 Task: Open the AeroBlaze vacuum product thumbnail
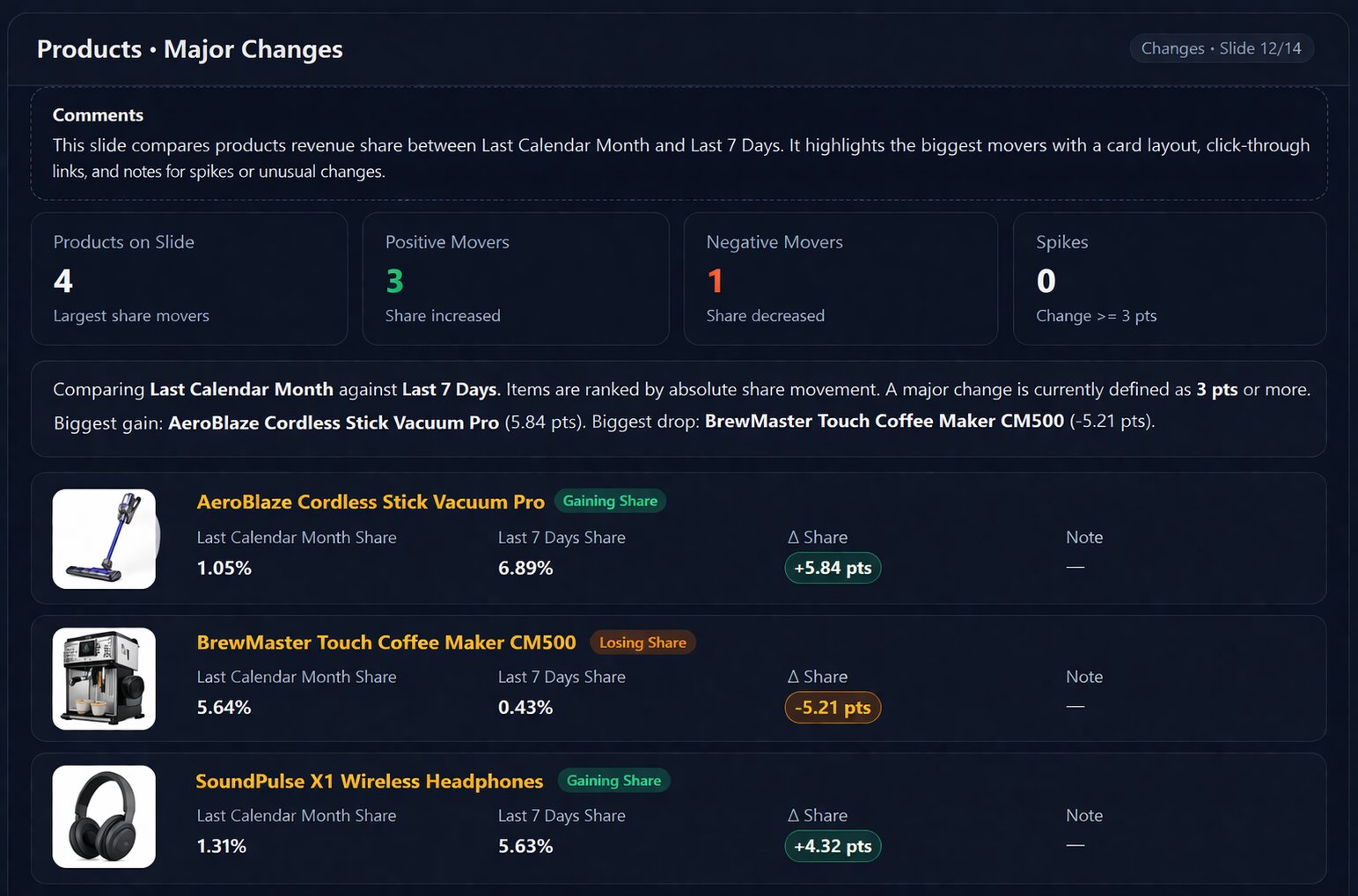point(104,539)
